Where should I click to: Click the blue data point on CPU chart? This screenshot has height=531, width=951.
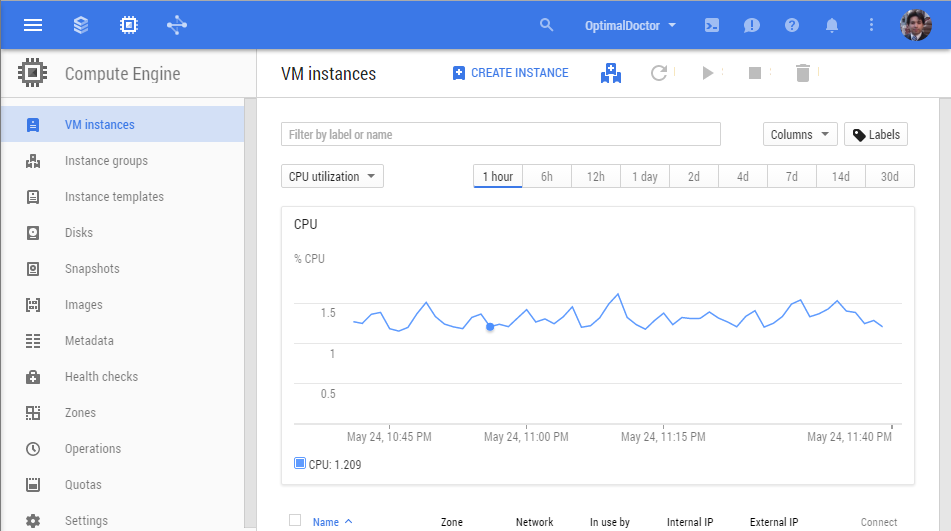[x=490, y=327]
